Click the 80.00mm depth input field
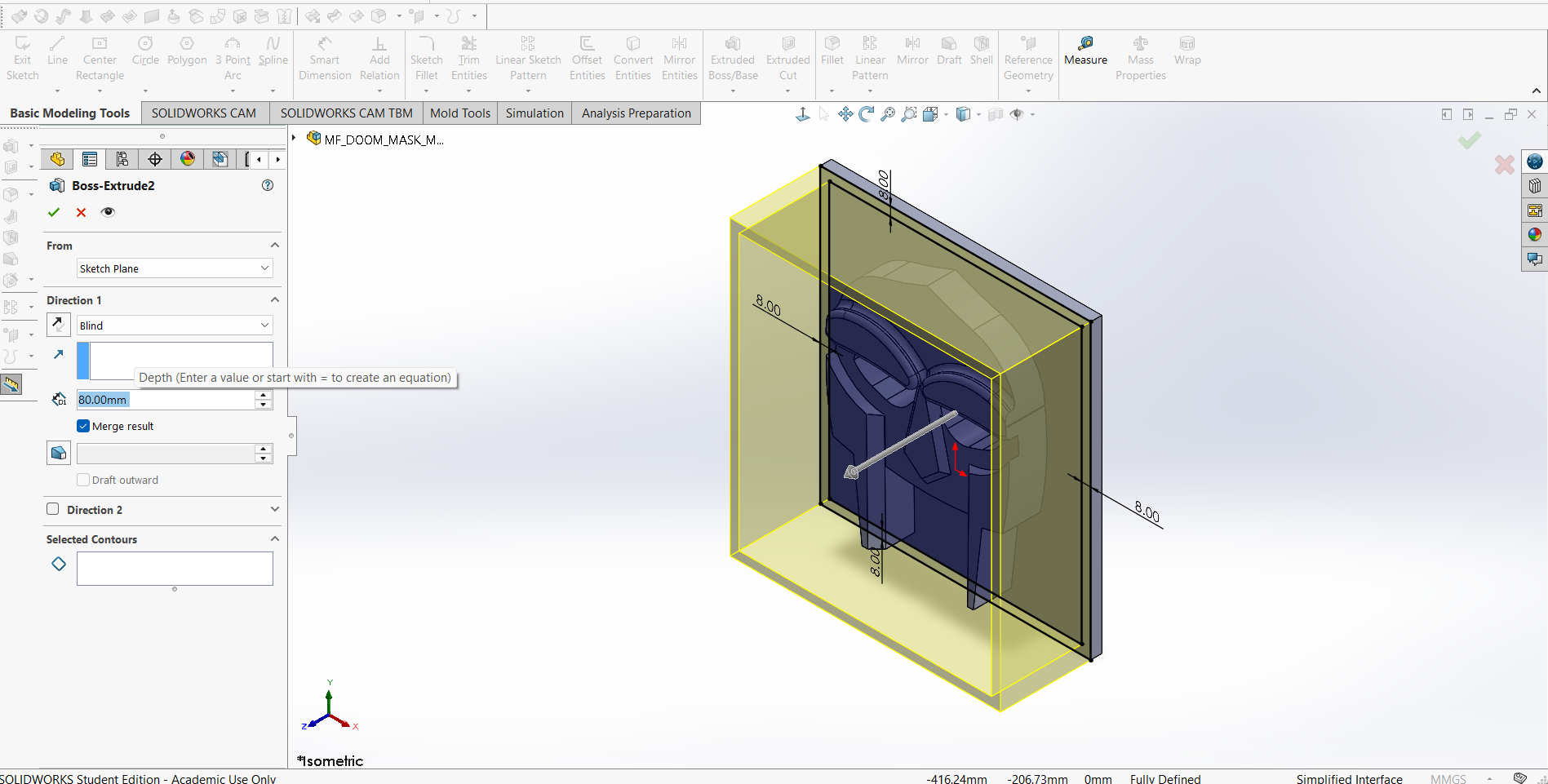The image size is (1548, 784). (166, 400)
